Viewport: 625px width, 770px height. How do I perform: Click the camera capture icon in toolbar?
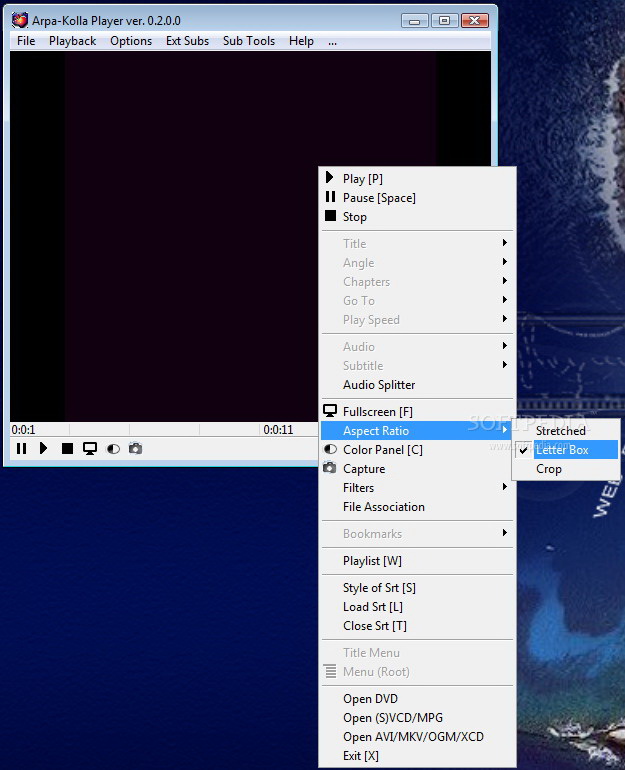click(x=135, y=449)
